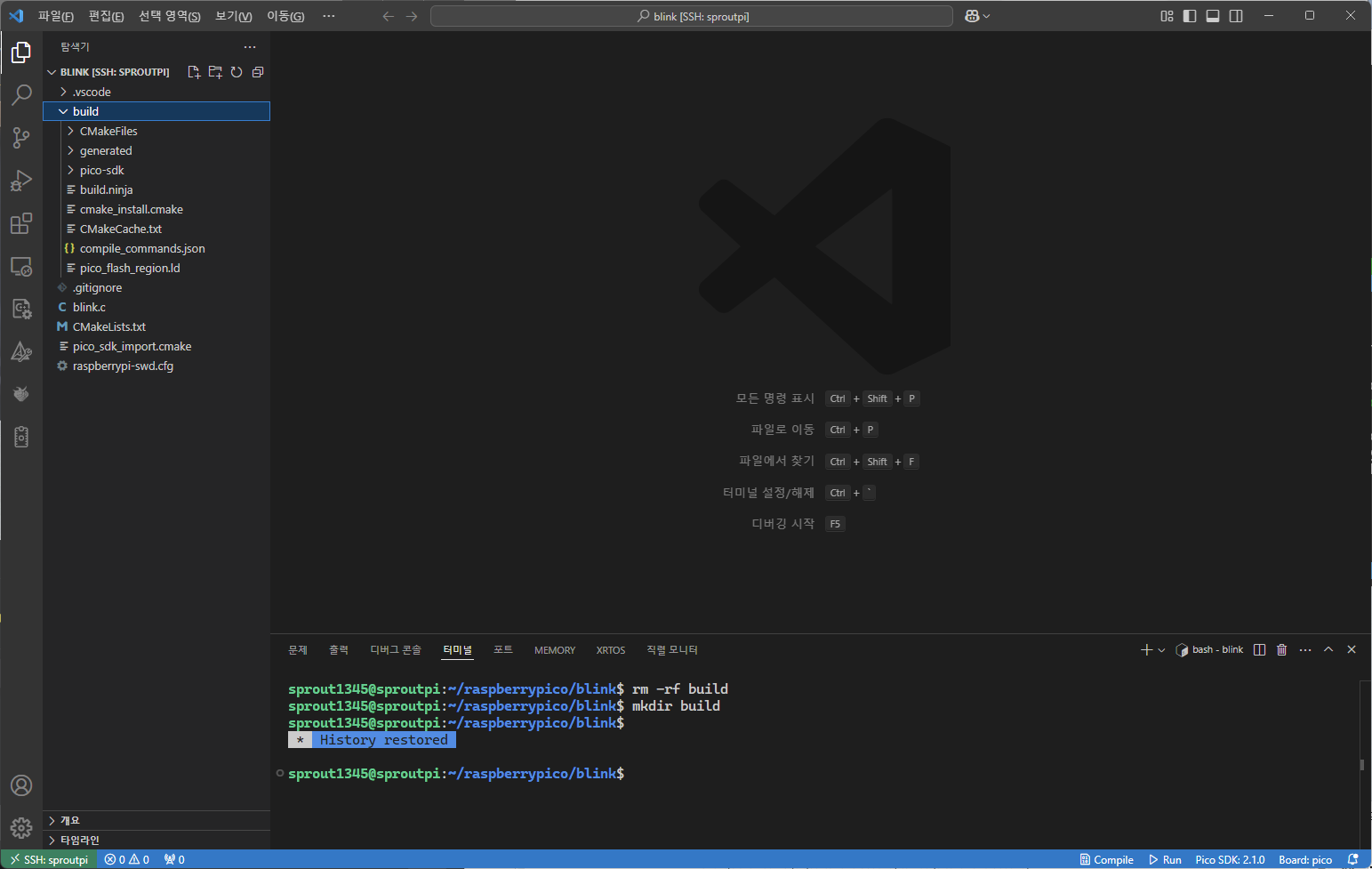This screenshot has width=1372, height=869.
Task: Click the Run button in status bar
Action: click(x=1165, y=859)
